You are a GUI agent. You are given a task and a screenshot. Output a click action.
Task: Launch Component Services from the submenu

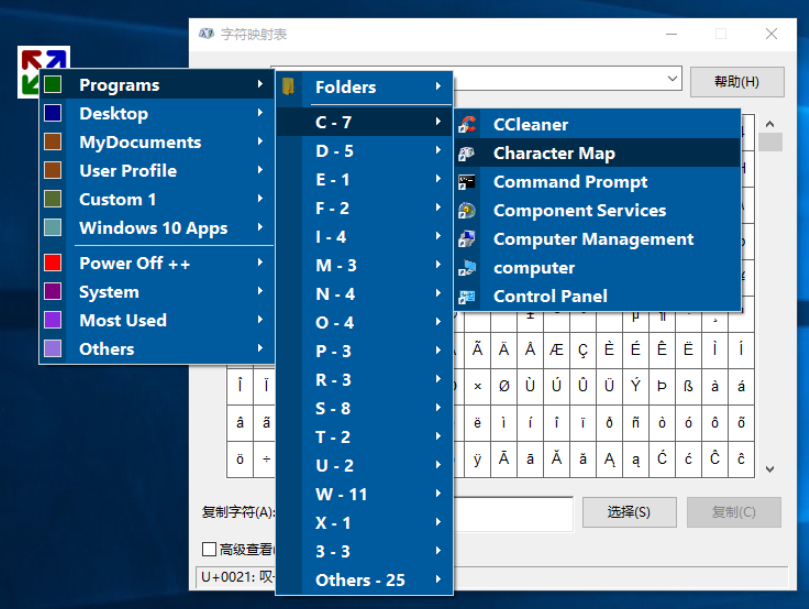coord(597,211)
